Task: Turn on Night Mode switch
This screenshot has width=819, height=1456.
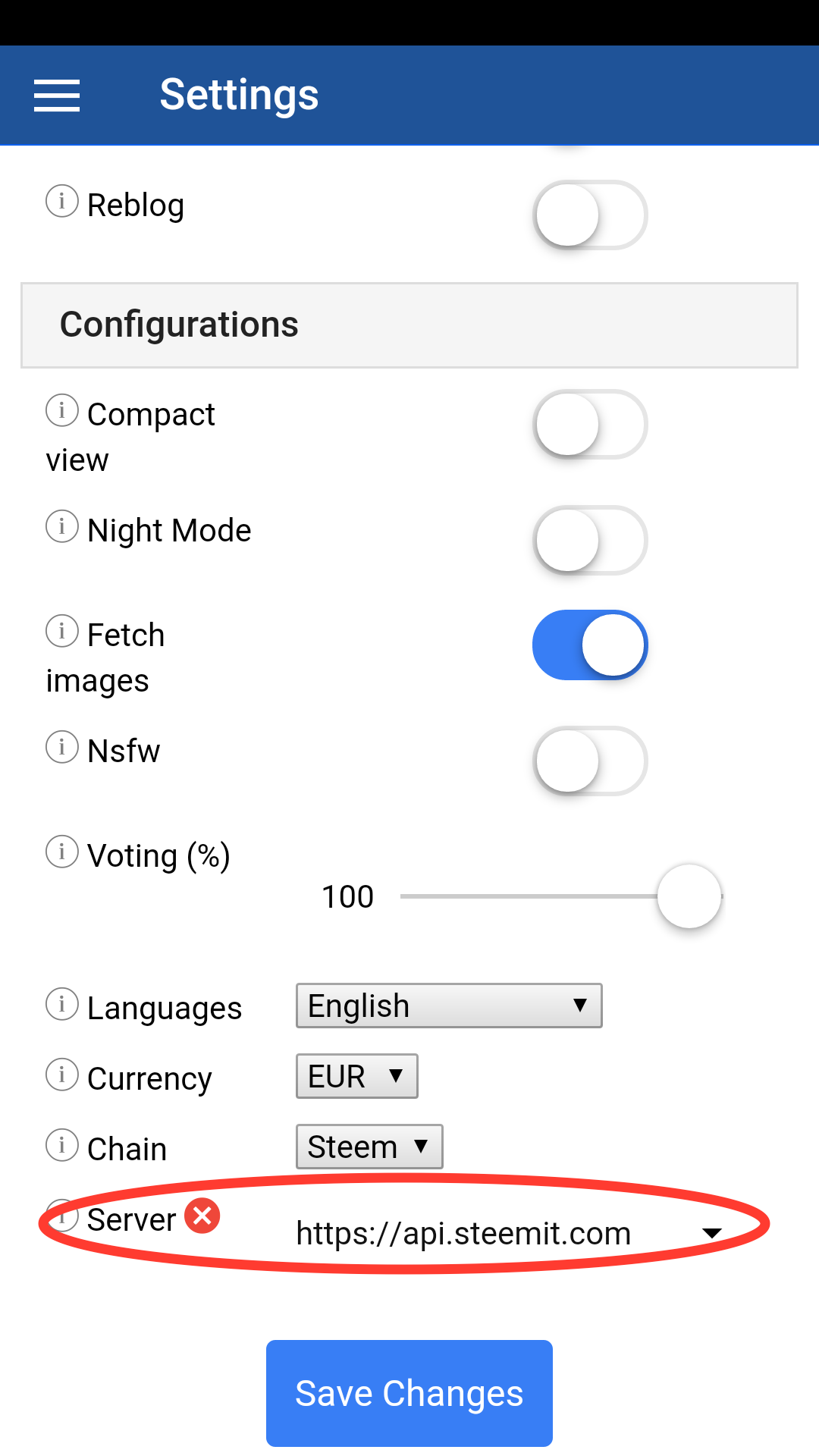Action: tap(590, 541)
